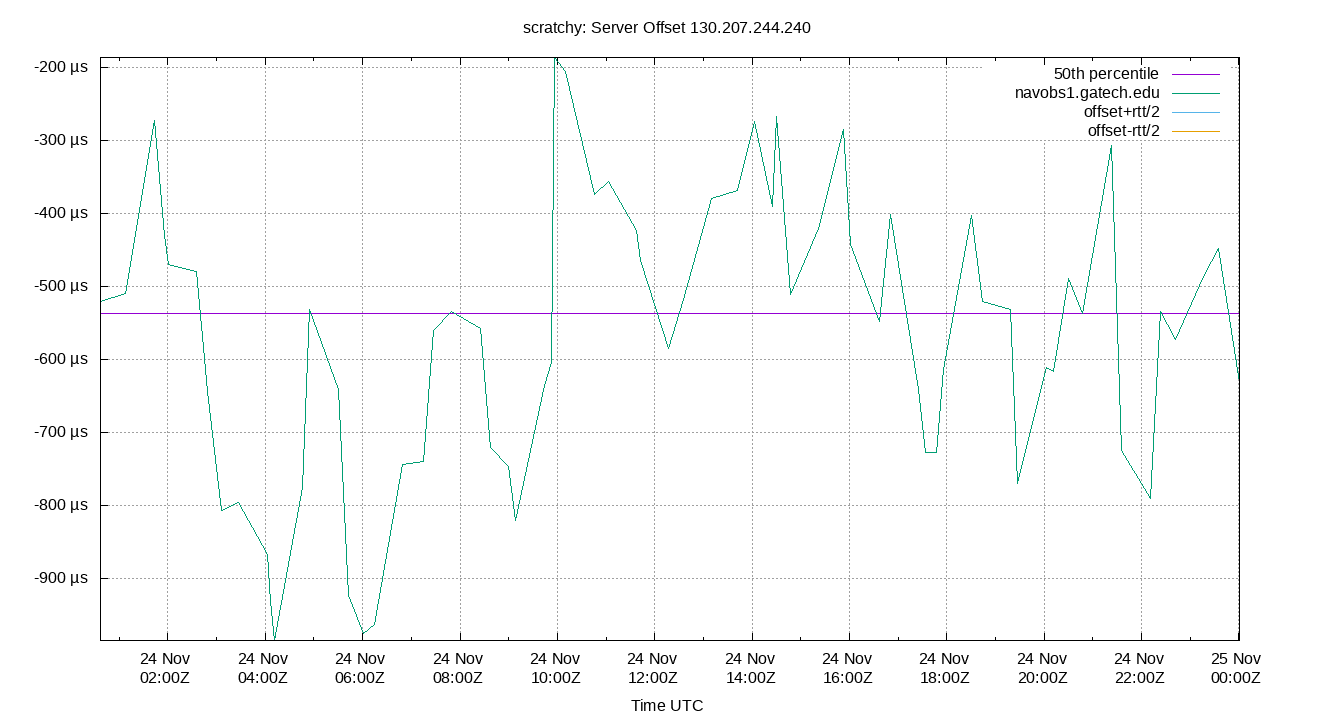The width and height of the screenshot is (1340, 720).
Task: Click the 'Time UTC' axis title
Action: click(667, 706)
